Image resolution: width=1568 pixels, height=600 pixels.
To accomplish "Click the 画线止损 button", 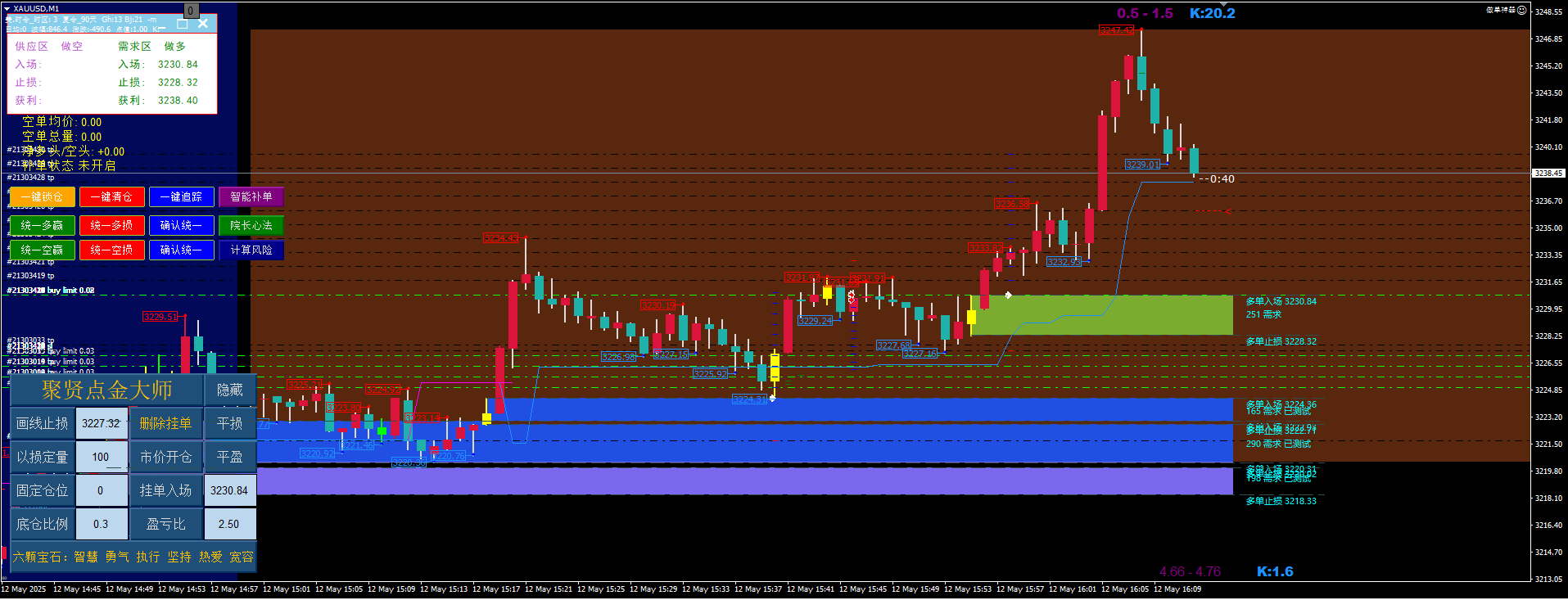I will (43, 423).
